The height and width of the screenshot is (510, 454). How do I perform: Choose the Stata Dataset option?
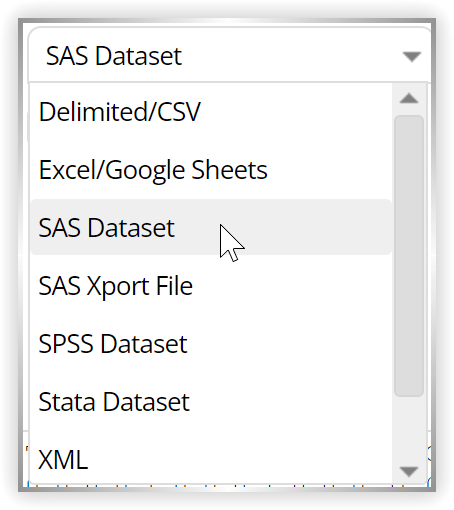coord(211,402)
